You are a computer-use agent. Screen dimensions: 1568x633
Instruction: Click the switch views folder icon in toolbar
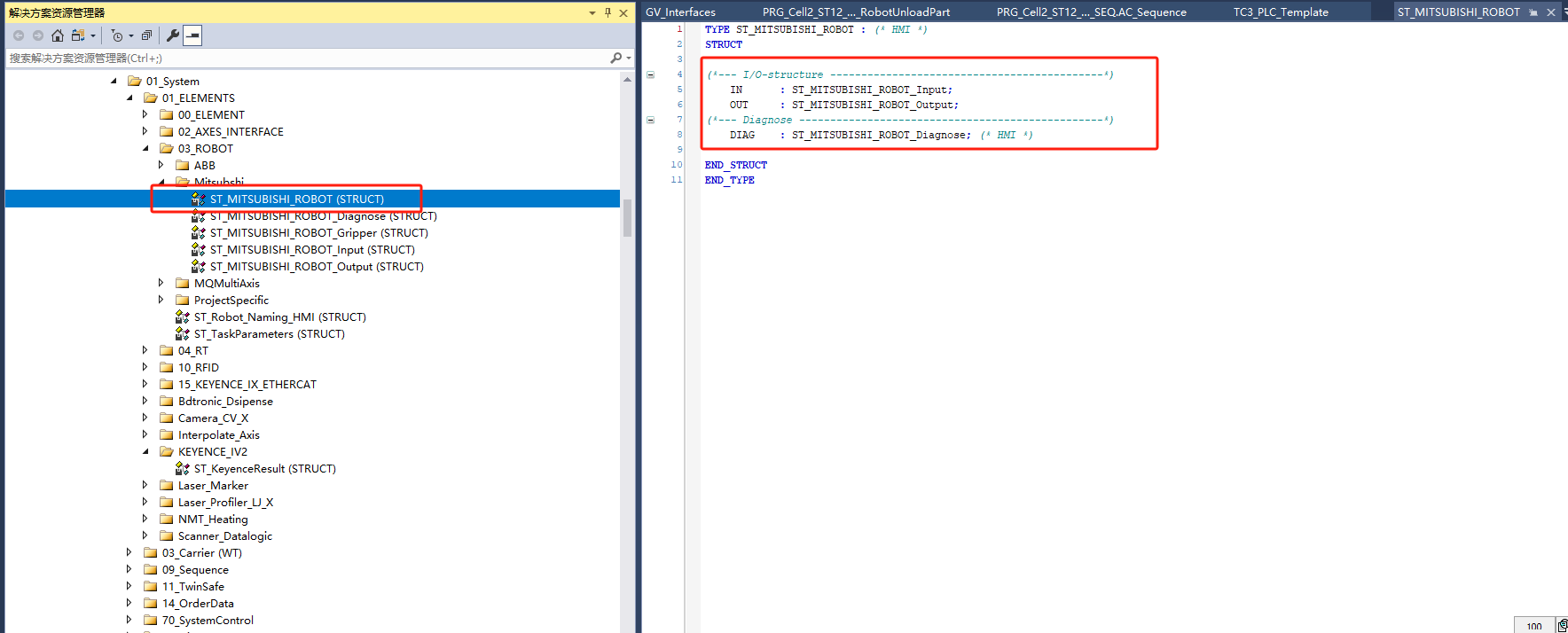[78, 35]
